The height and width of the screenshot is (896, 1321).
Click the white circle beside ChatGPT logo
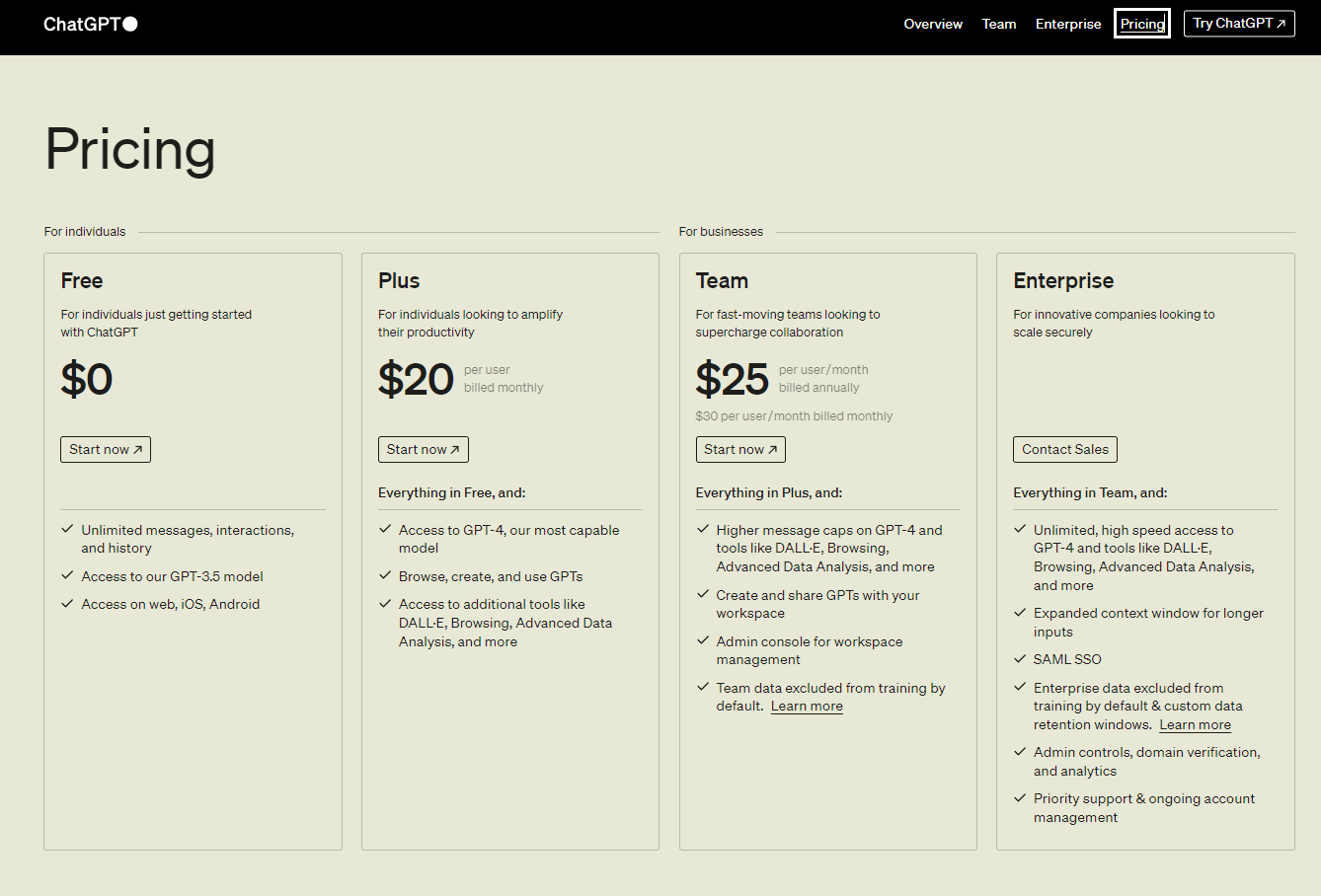[x=130, y=24]
